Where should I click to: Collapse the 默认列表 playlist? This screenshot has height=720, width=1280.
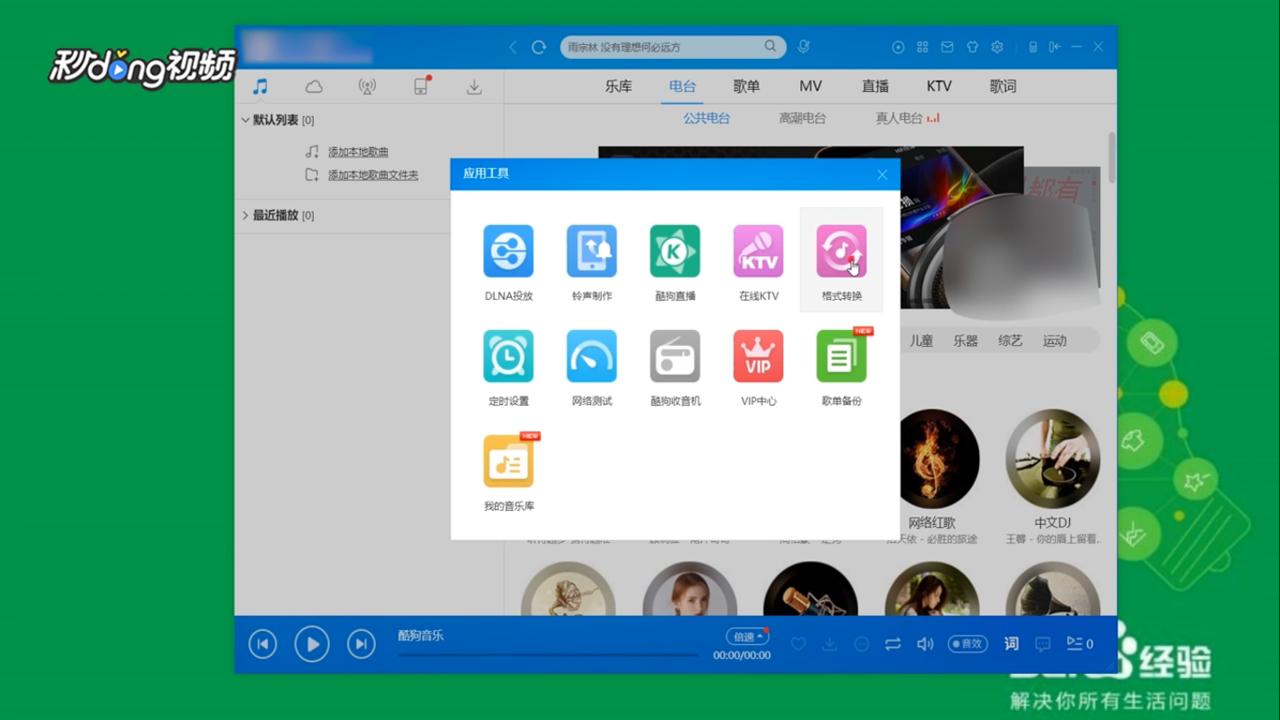click(x=245, y=120)
